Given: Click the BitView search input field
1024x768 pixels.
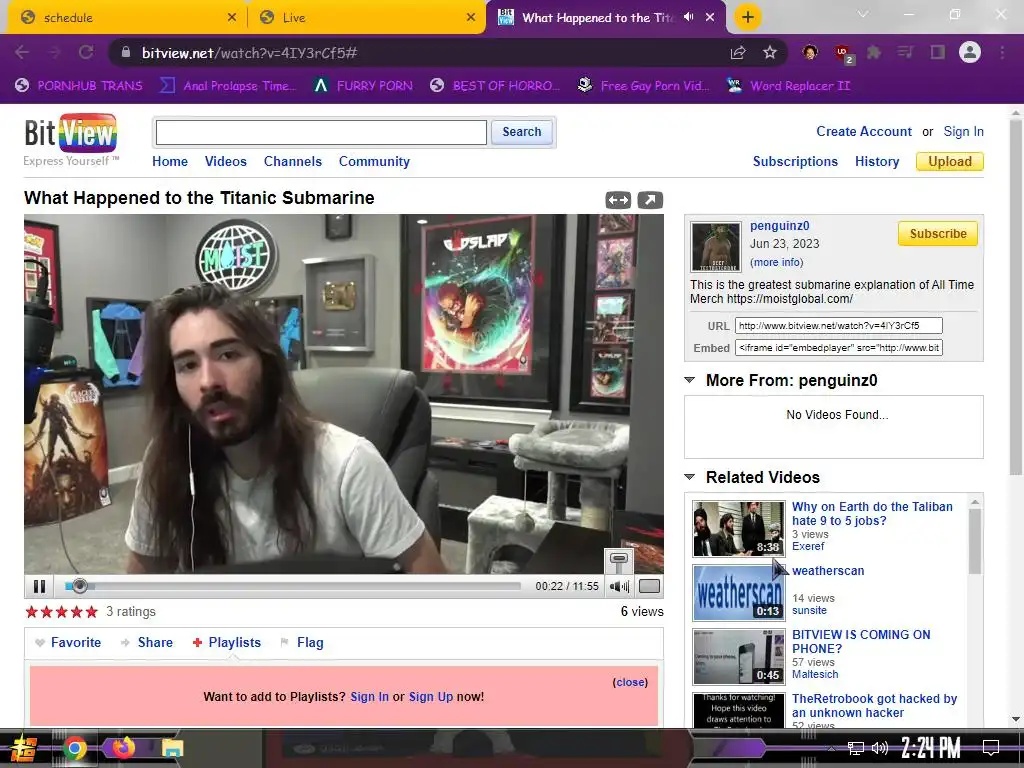Looking at the screenshot, I should click(x=321, y=133).
